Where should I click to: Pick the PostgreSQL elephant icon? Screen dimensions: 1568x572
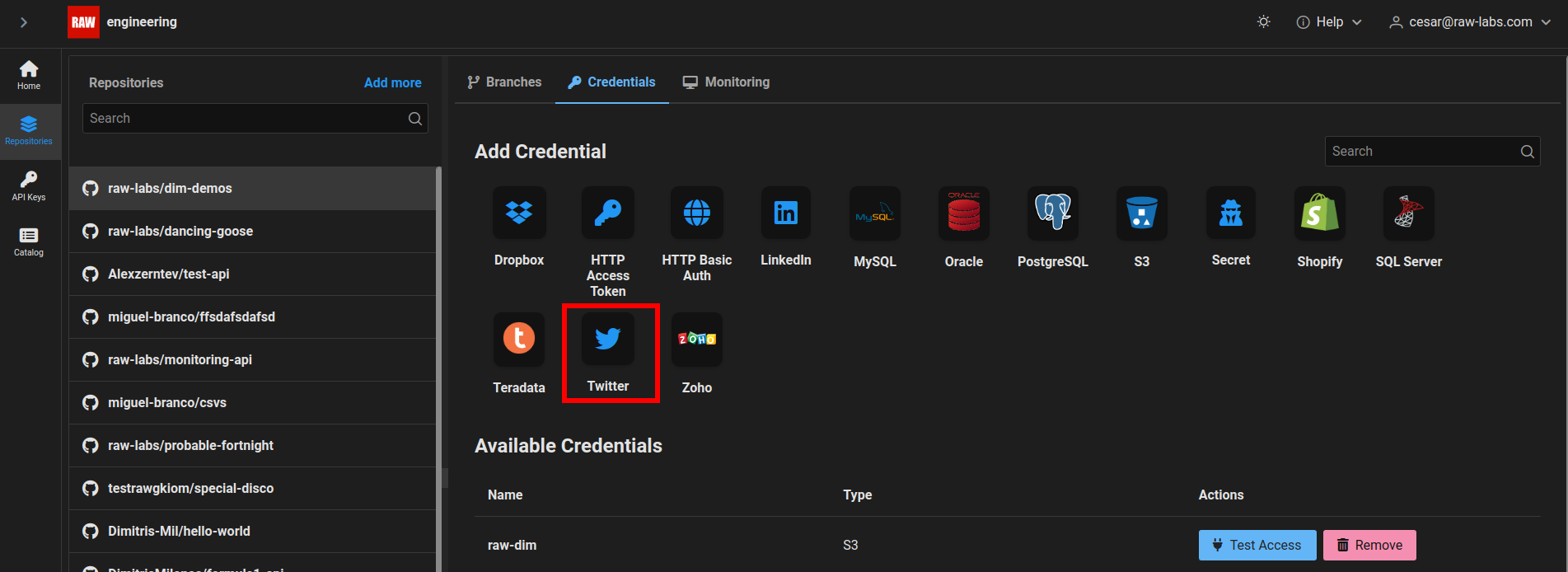1053,213
